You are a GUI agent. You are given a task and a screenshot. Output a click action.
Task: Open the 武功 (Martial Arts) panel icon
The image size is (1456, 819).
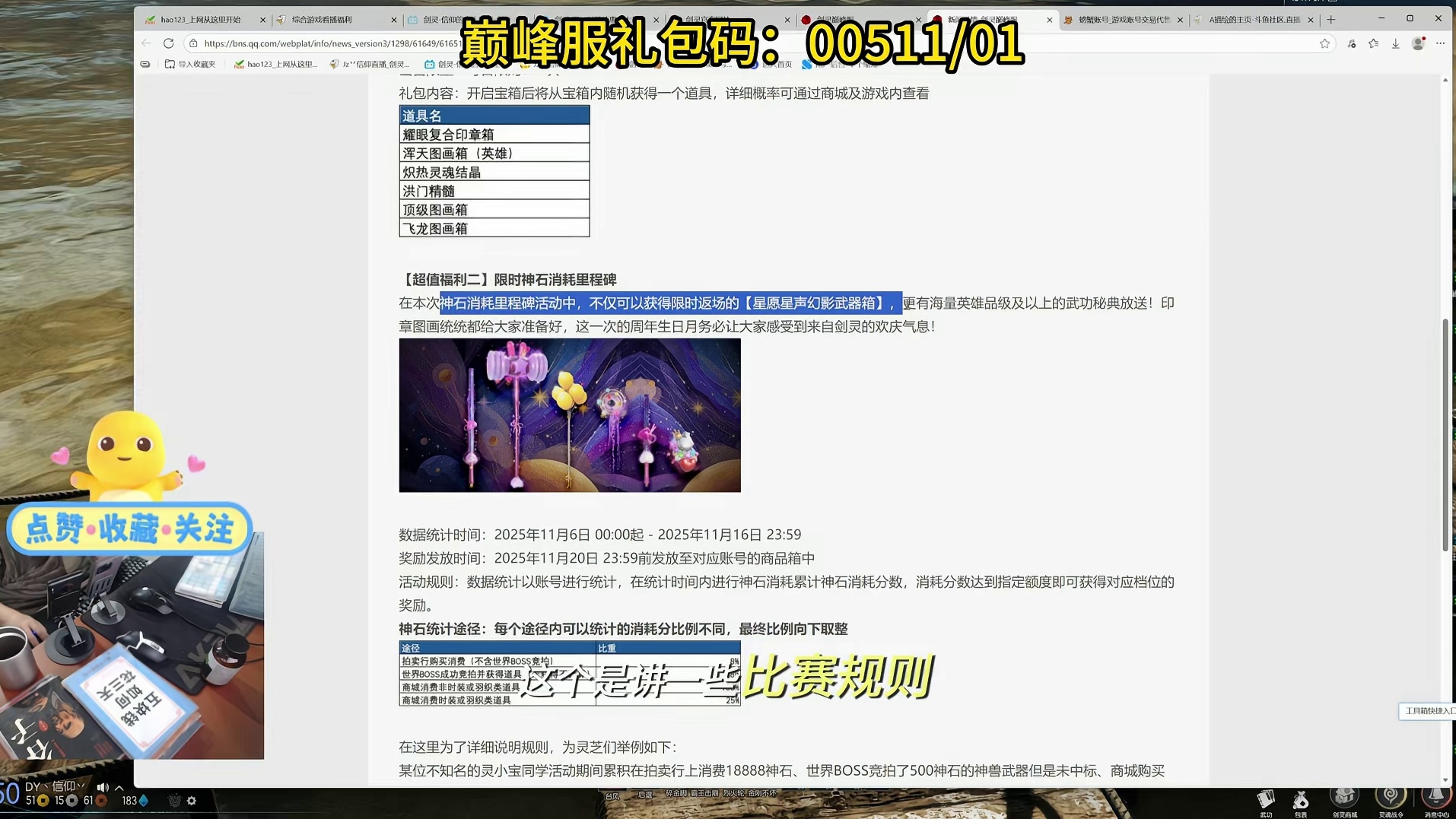pyautogui.click(x=1267, y=798)
